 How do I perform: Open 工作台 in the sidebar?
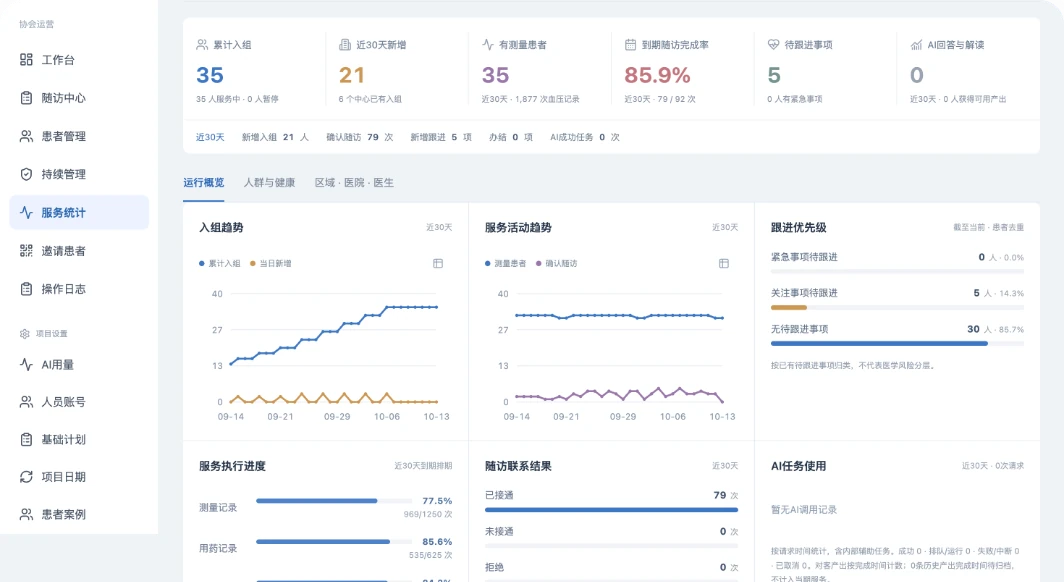click(x=79, y=60)
